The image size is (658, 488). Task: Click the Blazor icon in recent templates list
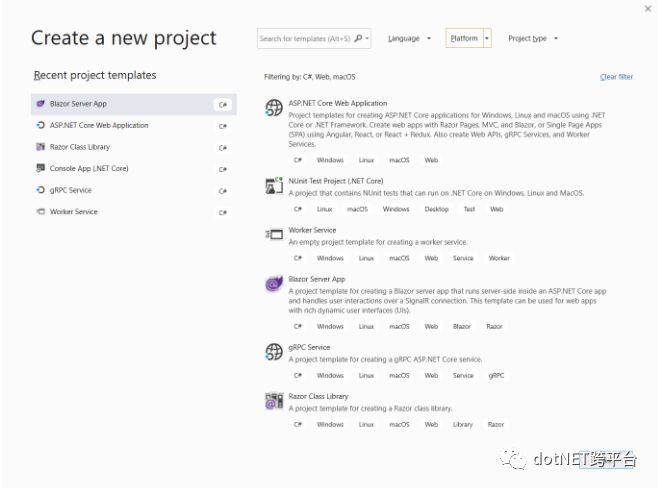click(41, 104)
